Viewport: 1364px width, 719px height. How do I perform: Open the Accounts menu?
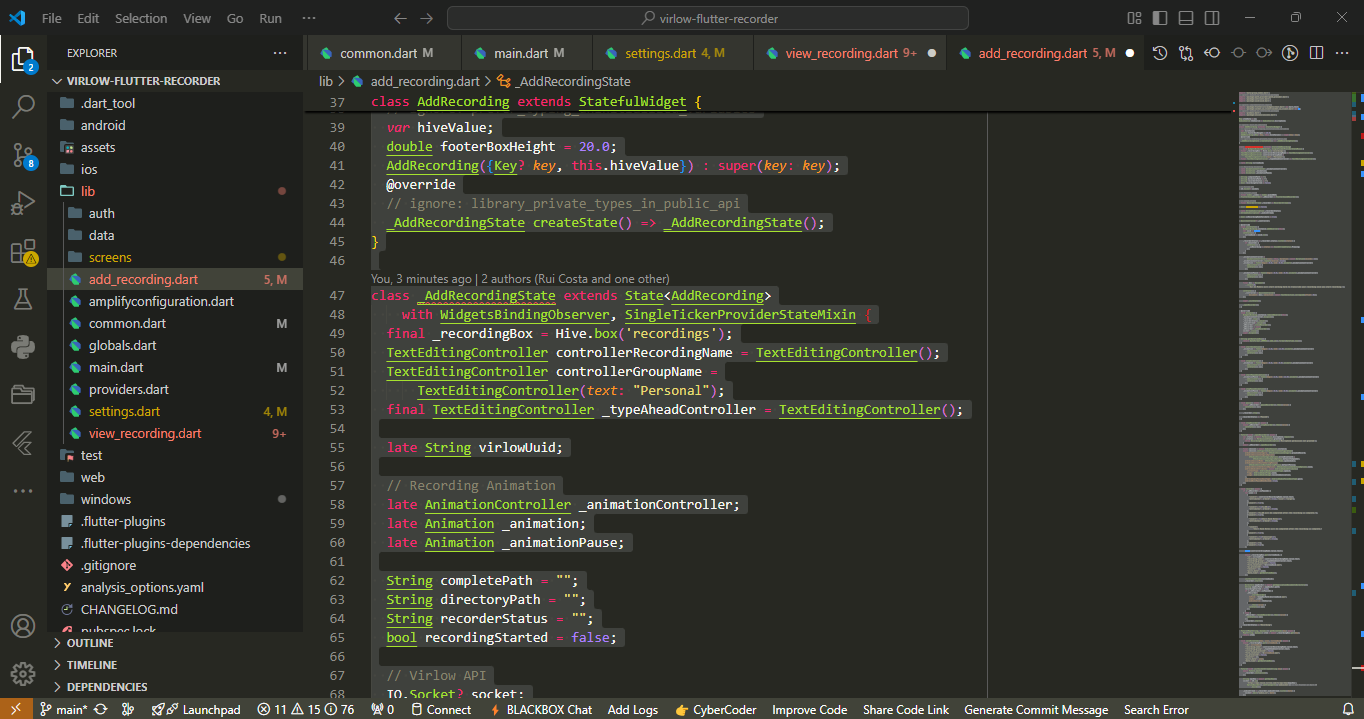23,626
